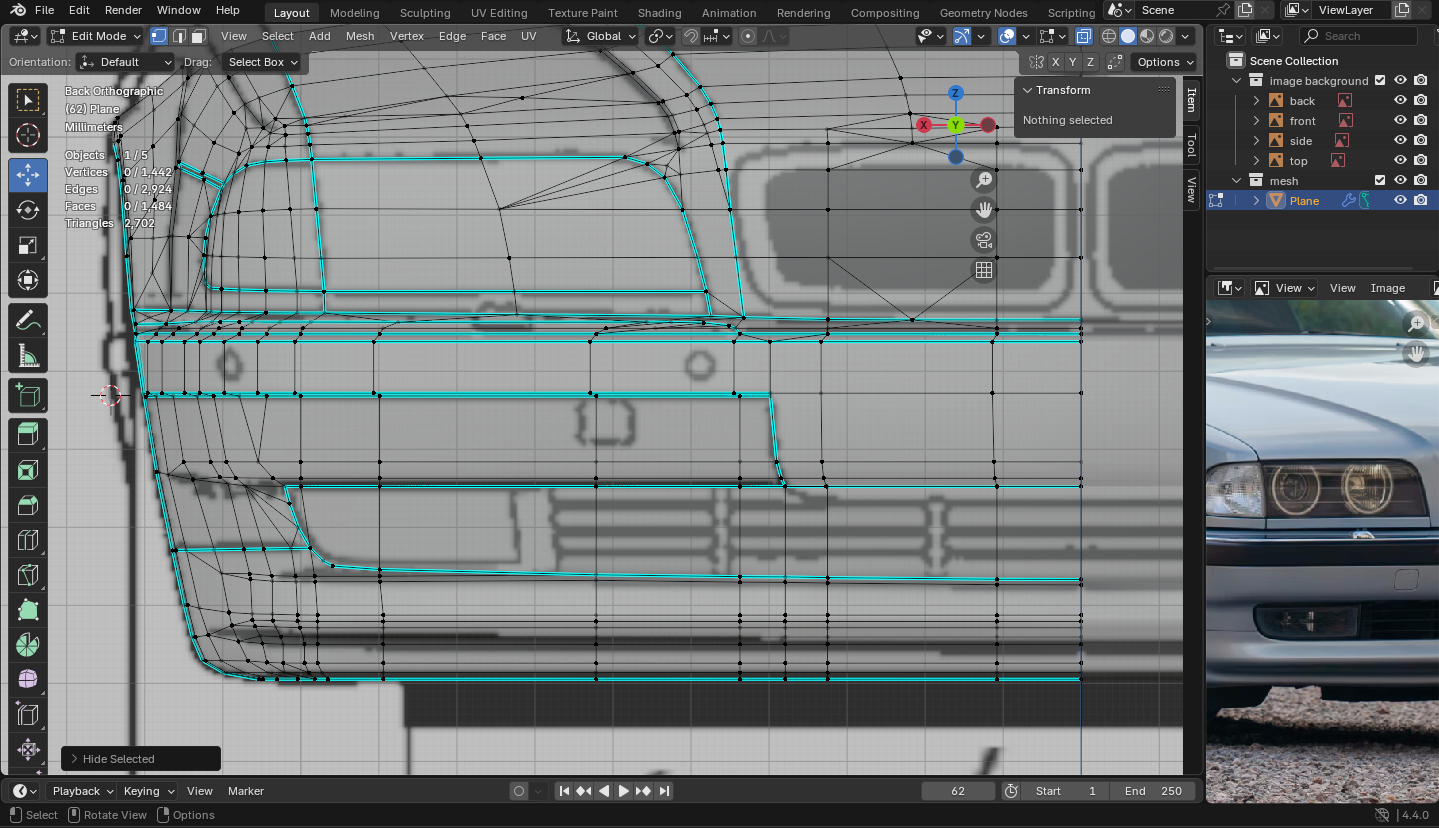This screenshot has width=1439, height=828.
Task: Open the Orientation Default dropdown
Action: (126, 62)
